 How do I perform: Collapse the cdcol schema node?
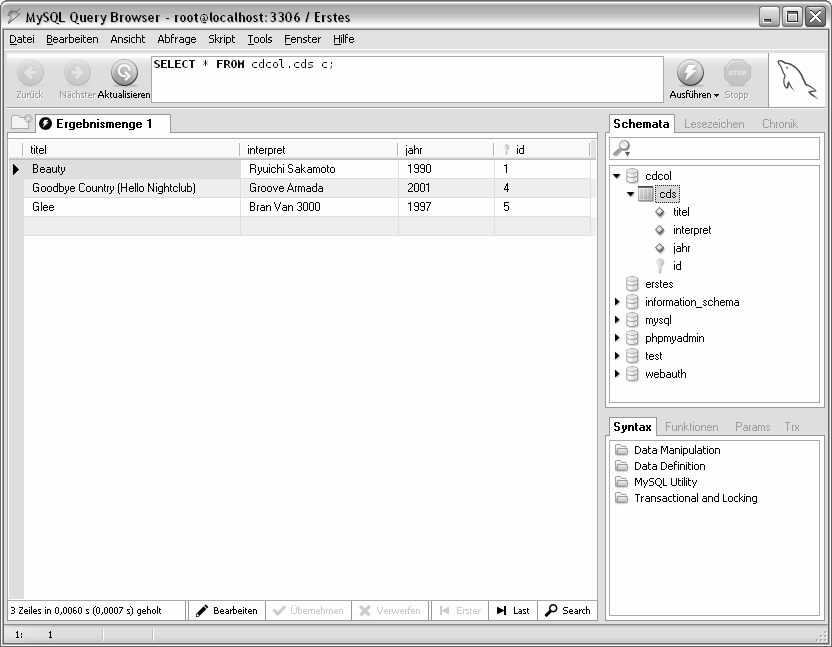617,176
